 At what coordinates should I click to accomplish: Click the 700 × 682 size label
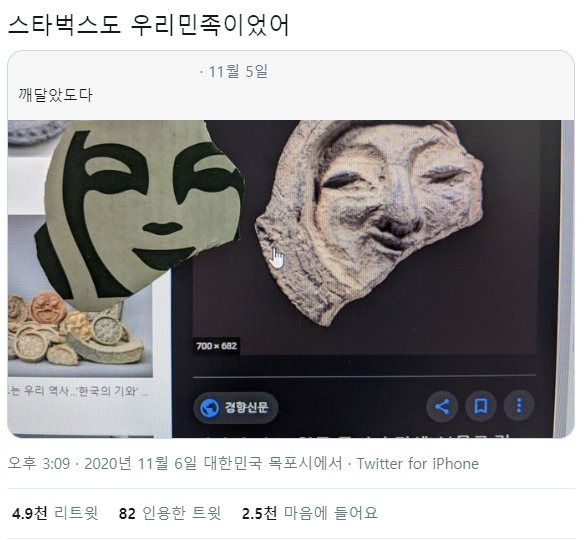coord(216,346)
